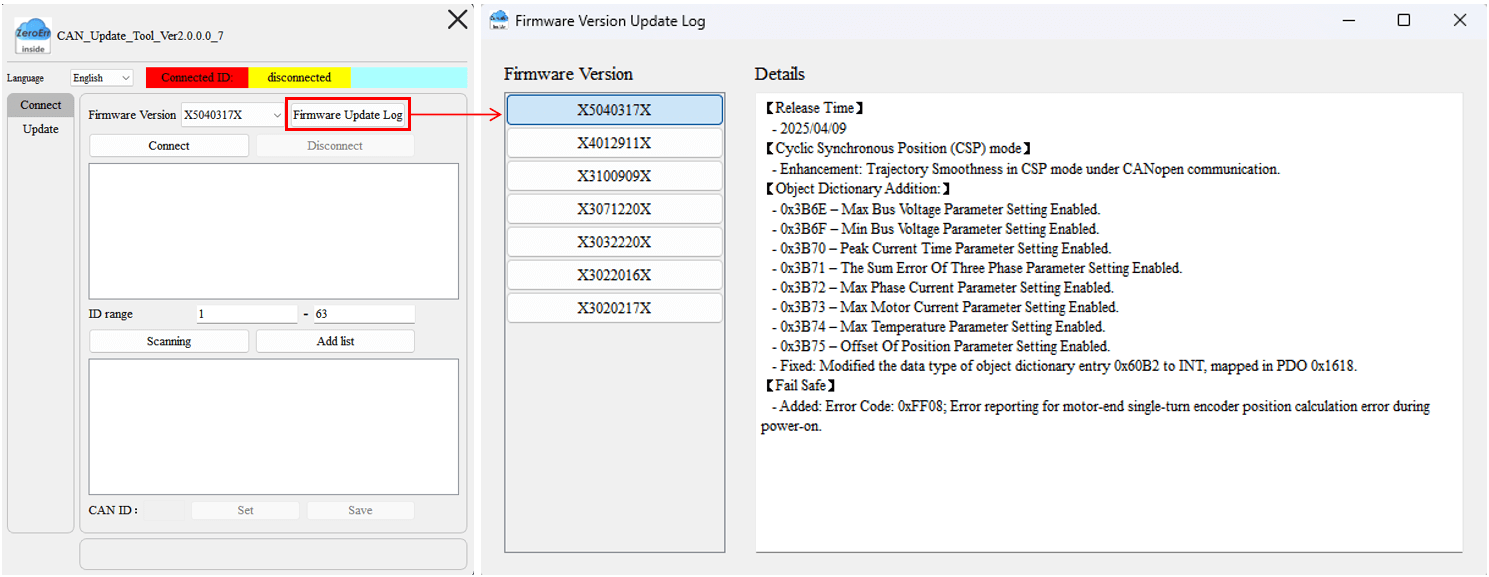This screenshot has height=577, width=1489.
Task: Click the ID range start field
Action: click(x=246, y=314)
